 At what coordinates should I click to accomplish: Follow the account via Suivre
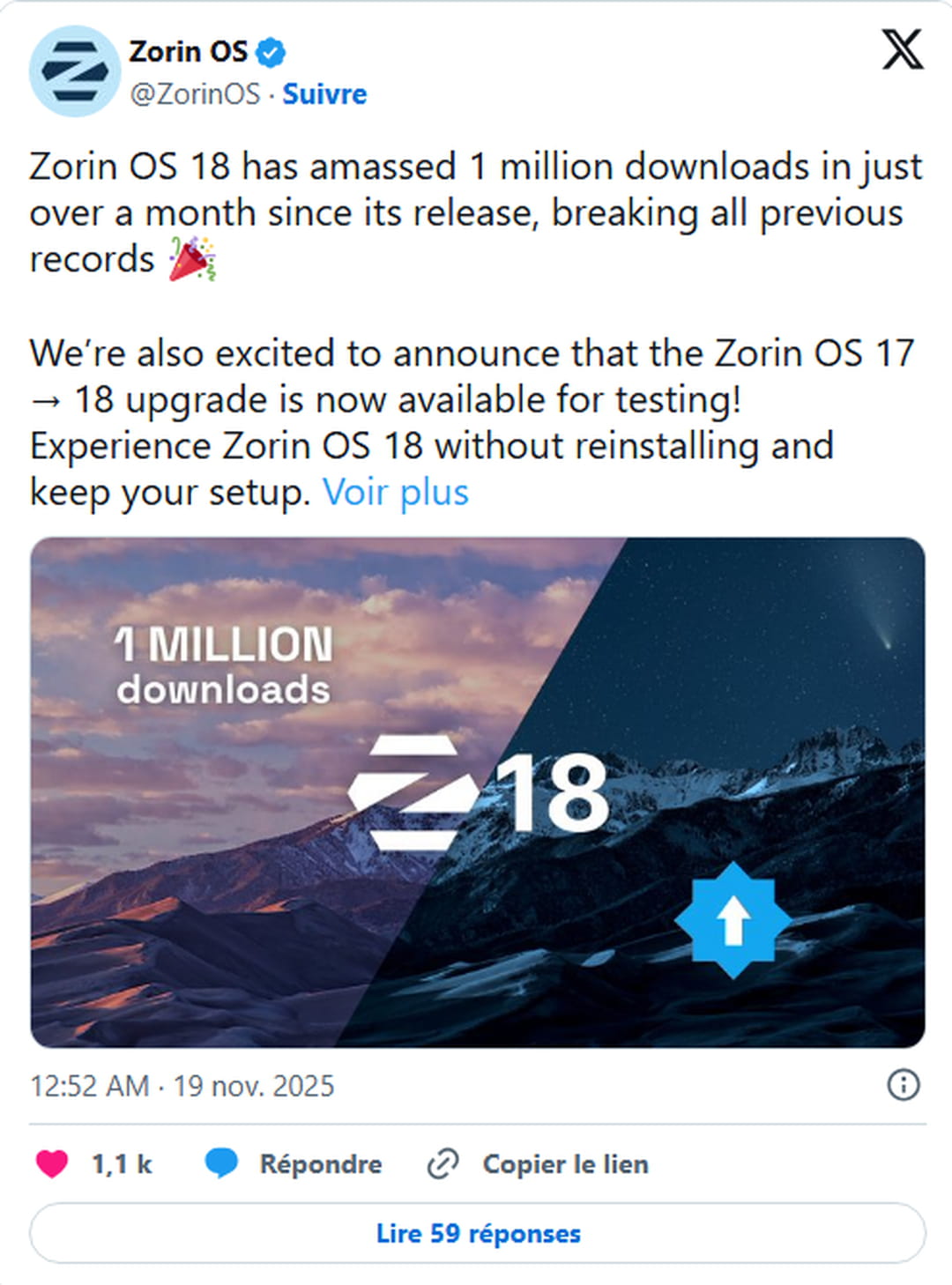click(324, 93)
